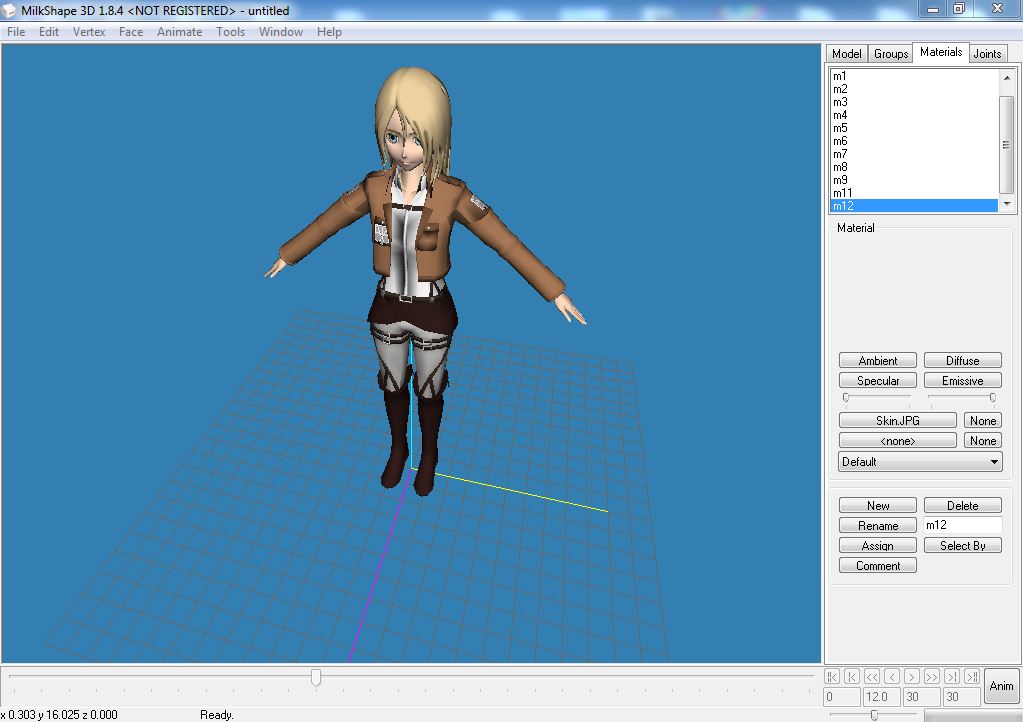Click the materials list scroll-down arrow

click(x=1007, y=204)
